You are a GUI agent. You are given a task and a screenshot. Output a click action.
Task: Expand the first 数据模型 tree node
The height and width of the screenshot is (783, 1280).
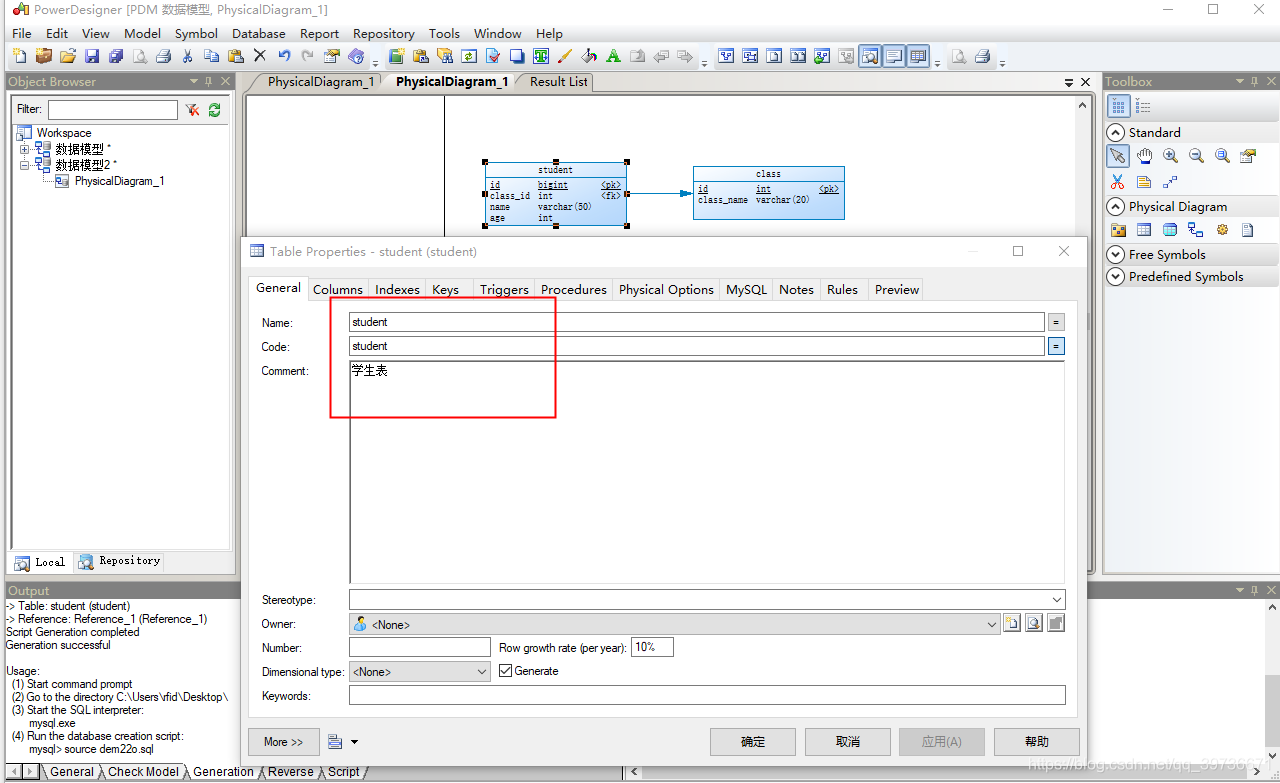[x=25, y=149]
